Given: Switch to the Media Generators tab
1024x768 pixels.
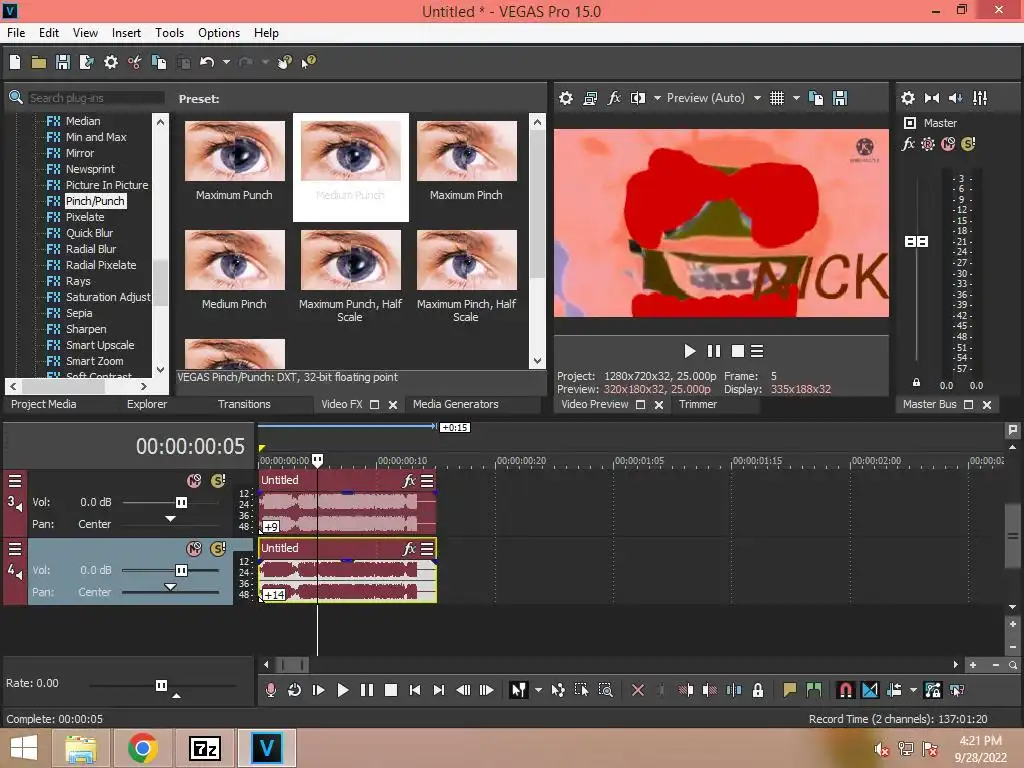Looking at the screenshot, I should [456, 404].
